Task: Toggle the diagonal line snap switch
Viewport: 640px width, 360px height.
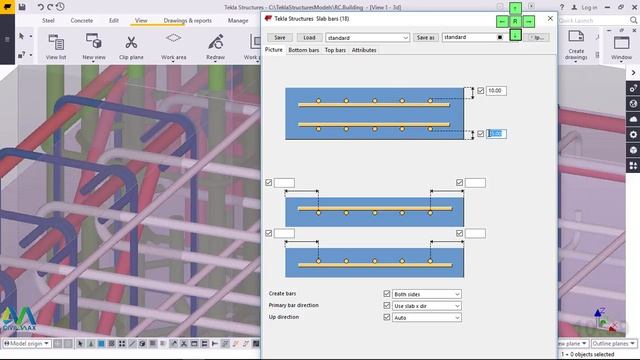Action: 132,344
